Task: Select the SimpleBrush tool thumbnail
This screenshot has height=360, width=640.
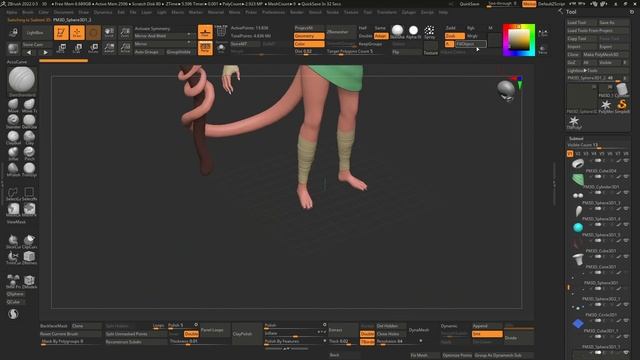Action: (x=622, y=106)
